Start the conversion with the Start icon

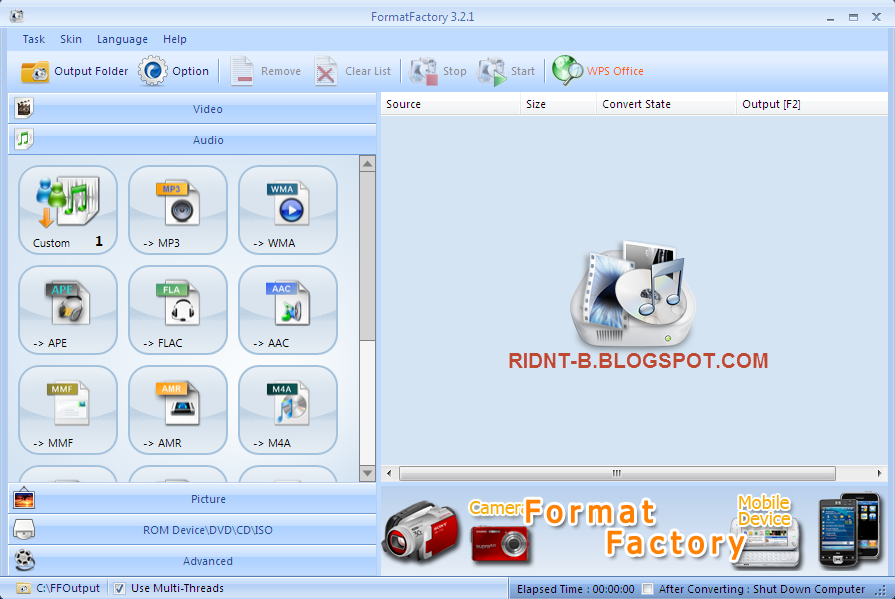pyautogui.click(x=506, y=70)
